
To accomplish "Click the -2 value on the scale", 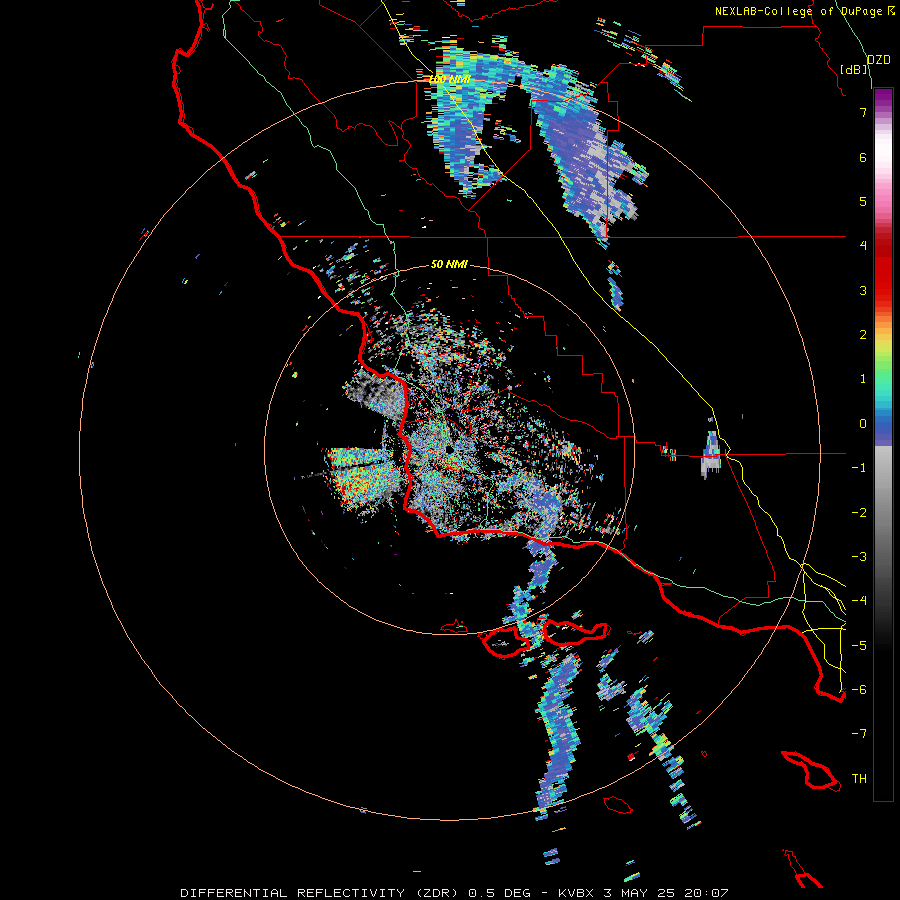I will (859, 513).
